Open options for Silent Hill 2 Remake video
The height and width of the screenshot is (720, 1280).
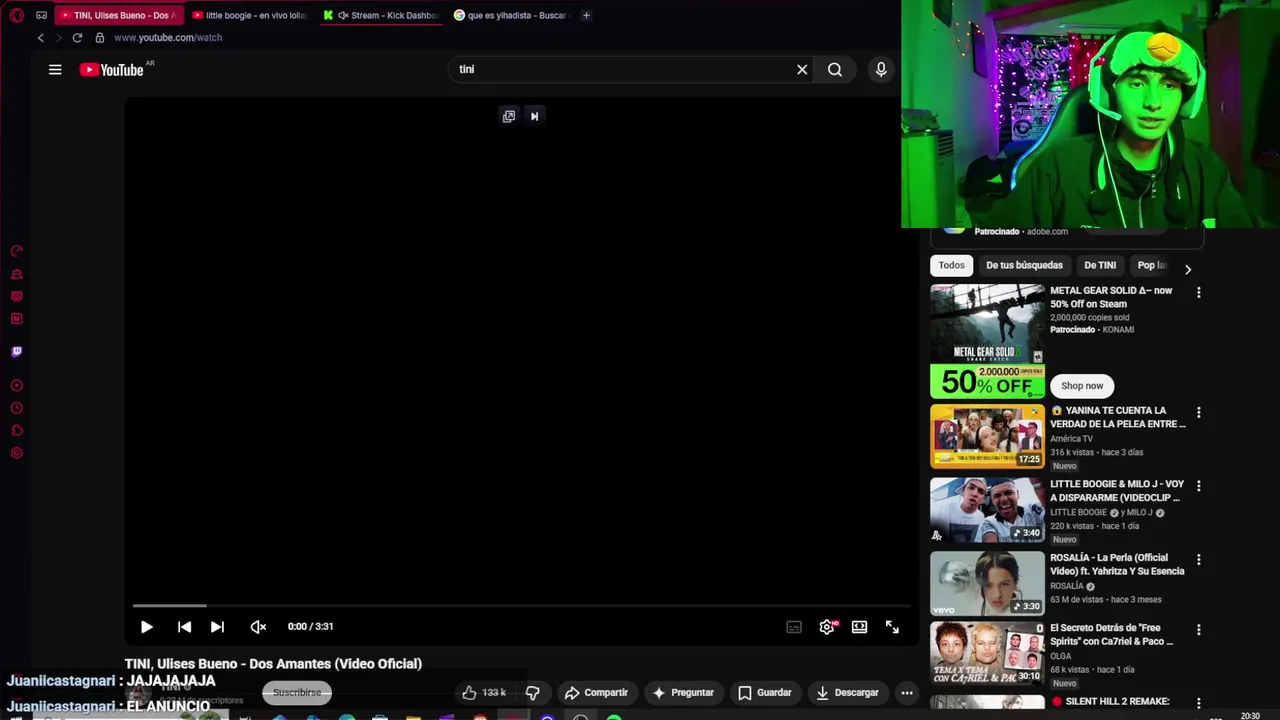(x=1198, y=703)
